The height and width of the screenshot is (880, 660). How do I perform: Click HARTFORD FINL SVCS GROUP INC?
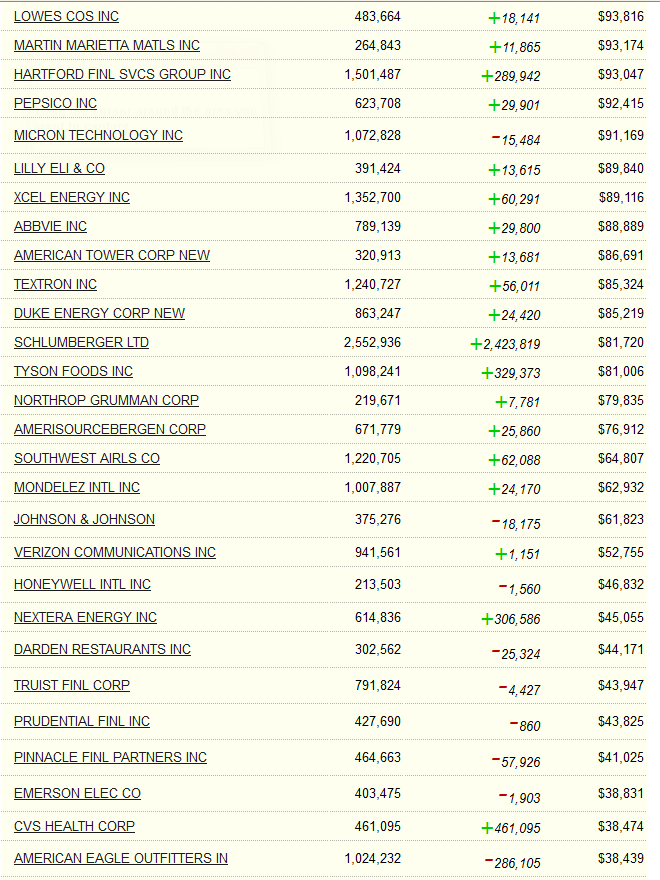[122, 74]
